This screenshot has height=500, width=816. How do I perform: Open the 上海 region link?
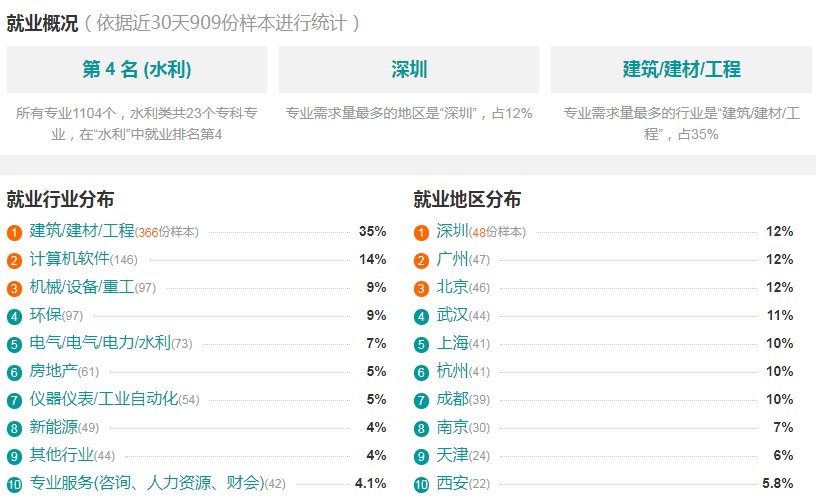click(452, 343)
